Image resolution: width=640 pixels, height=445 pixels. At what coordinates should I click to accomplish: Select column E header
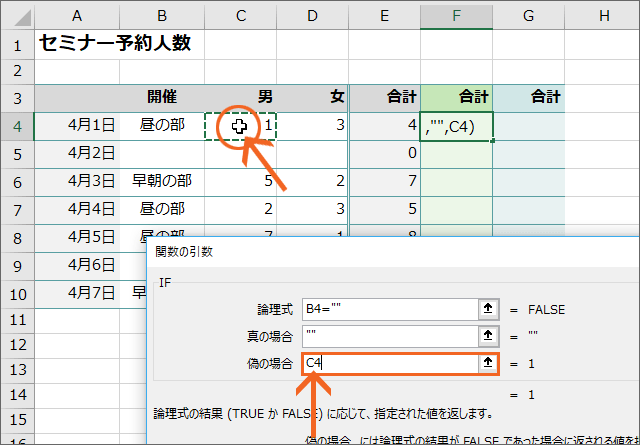pyautogui.click(x=384, y=16)
